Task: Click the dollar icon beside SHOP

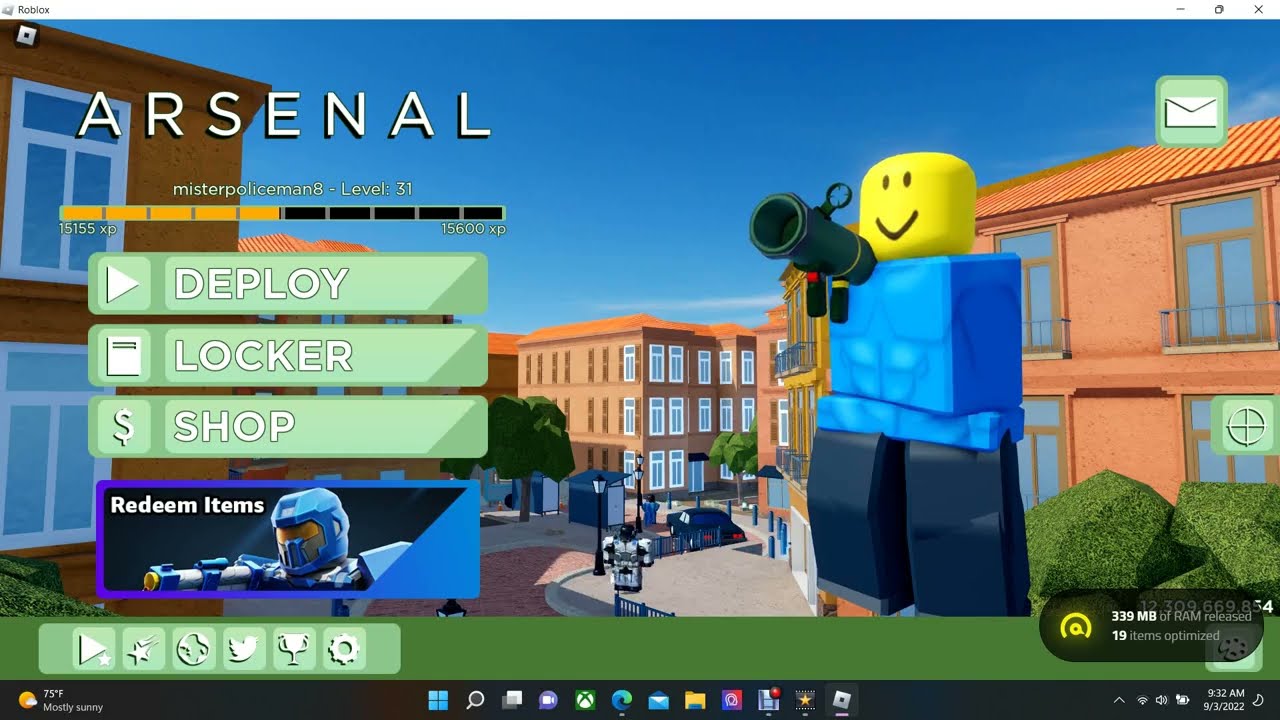Action: tap(122, 426)
